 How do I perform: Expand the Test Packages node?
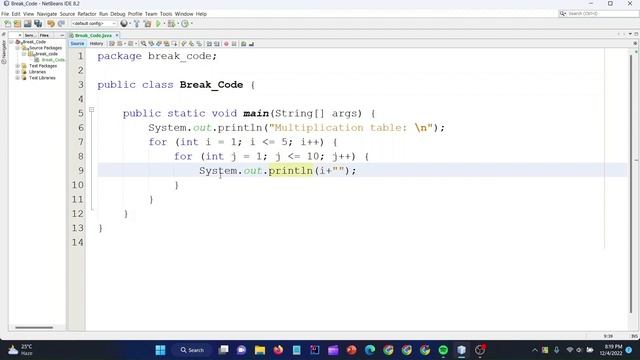coord(18,66)
